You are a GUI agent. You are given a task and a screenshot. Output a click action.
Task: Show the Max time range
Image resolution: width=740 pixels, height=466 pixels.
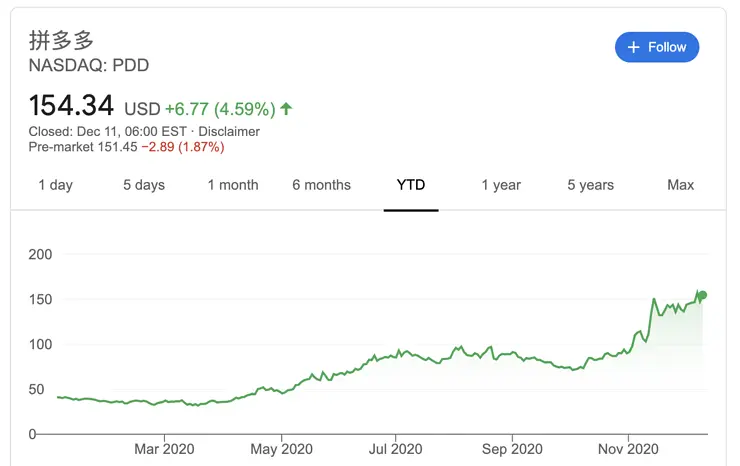click(681, 185)
